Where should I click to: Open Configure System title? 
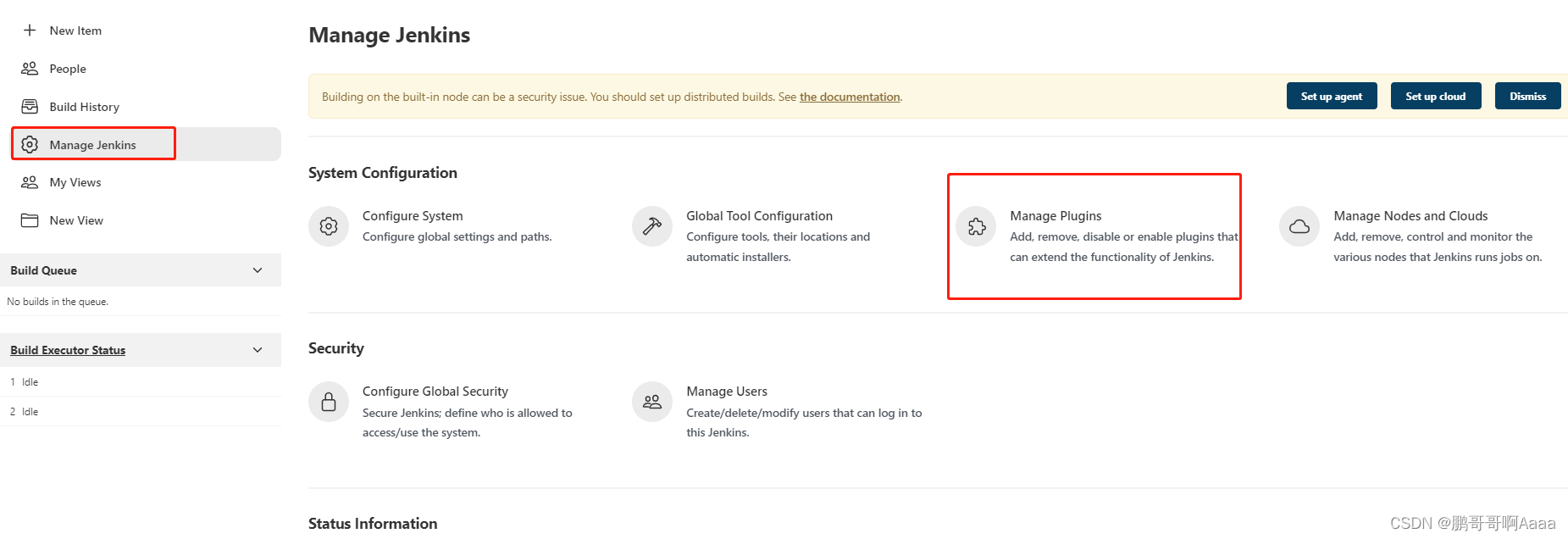(x=413, y=216)
